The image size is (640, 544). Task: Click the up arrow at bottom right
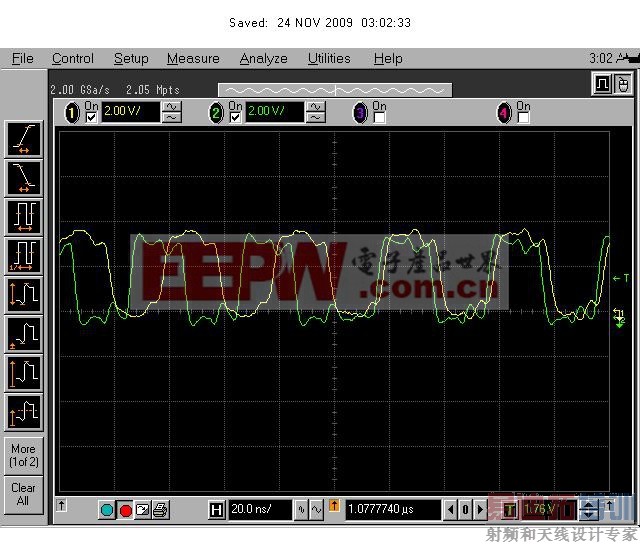[x=609, y=506]
